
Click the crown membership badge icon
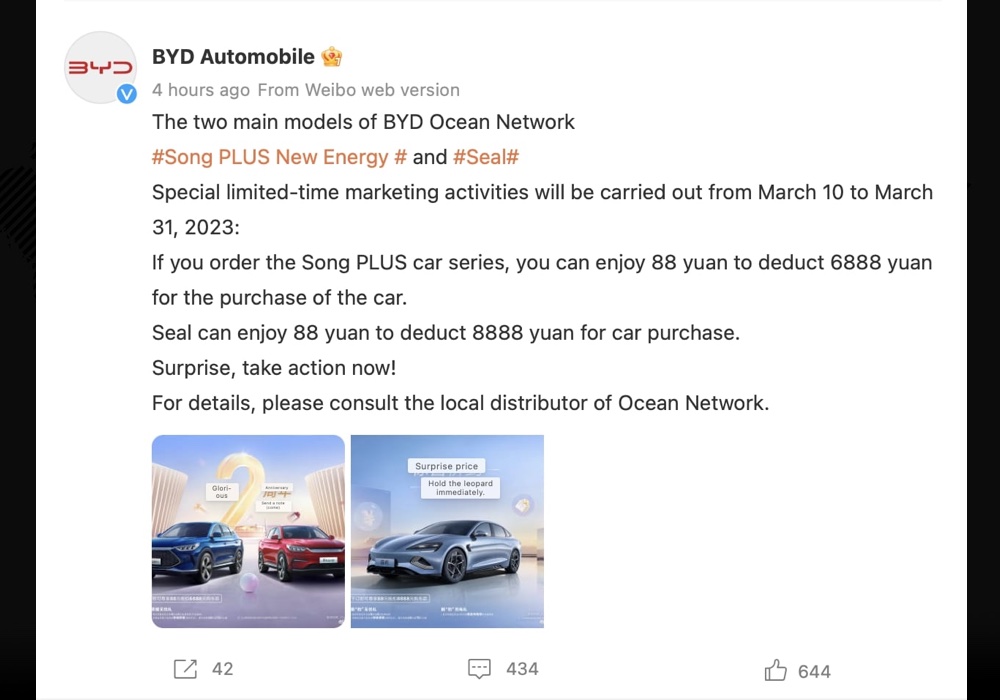tap(332, 57)
